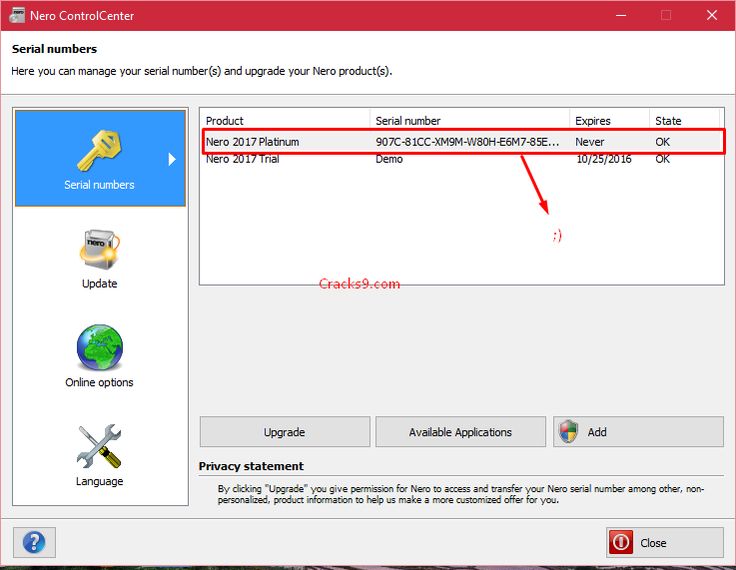Screen dimensions: 736x570
Task: Select the Language tools icon
Action: [100, 446]
